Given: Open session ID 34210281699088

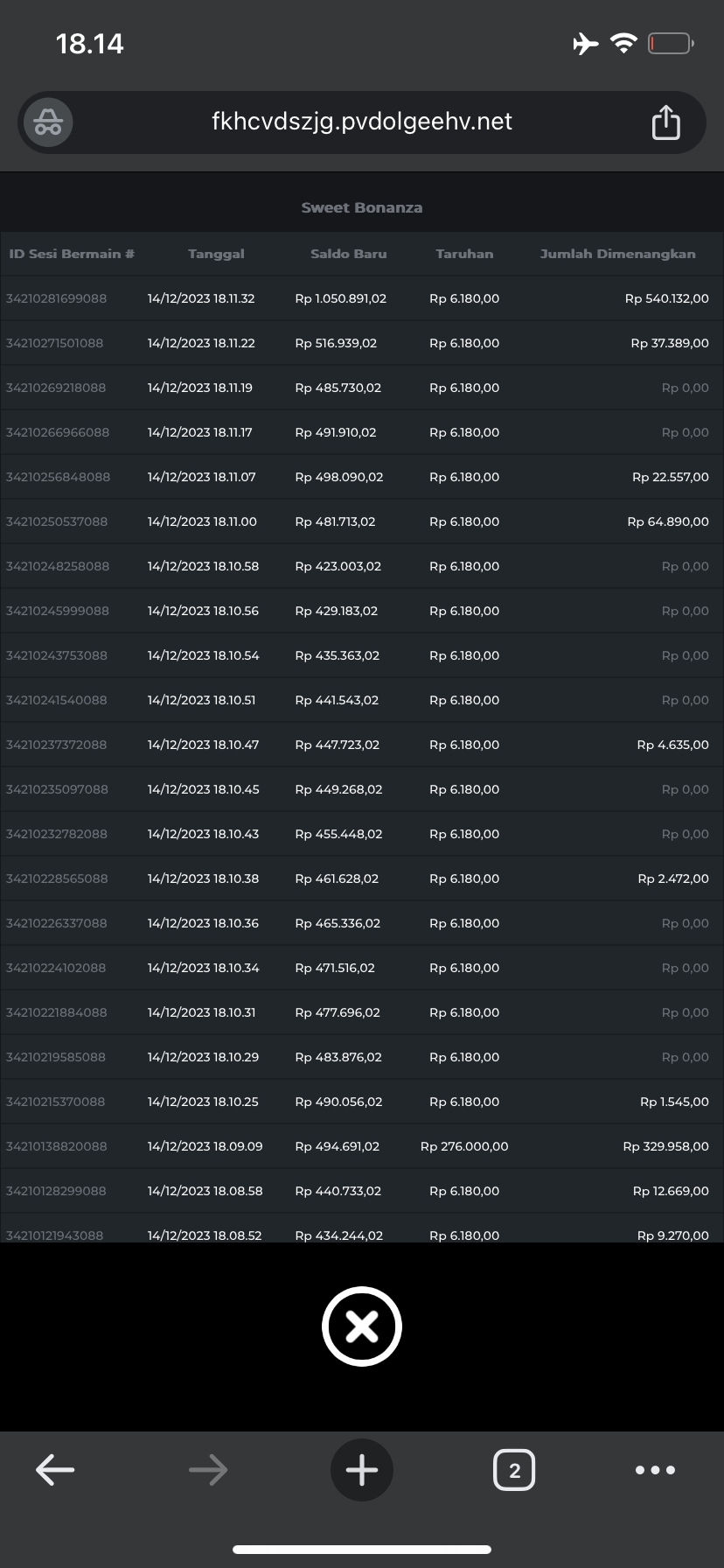Looking at the screenshot, I should click(x=56, y=298).
